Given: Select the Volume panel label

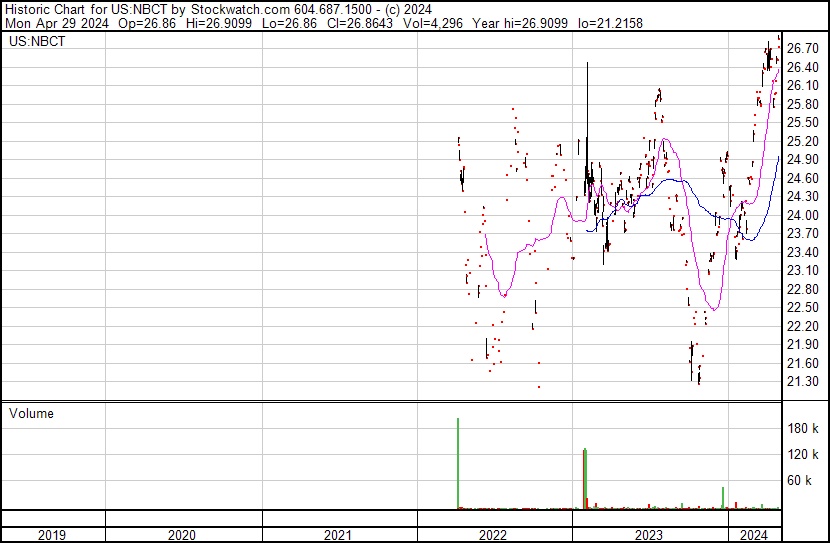Looking at the screenshot, I should tap(31, 413).
